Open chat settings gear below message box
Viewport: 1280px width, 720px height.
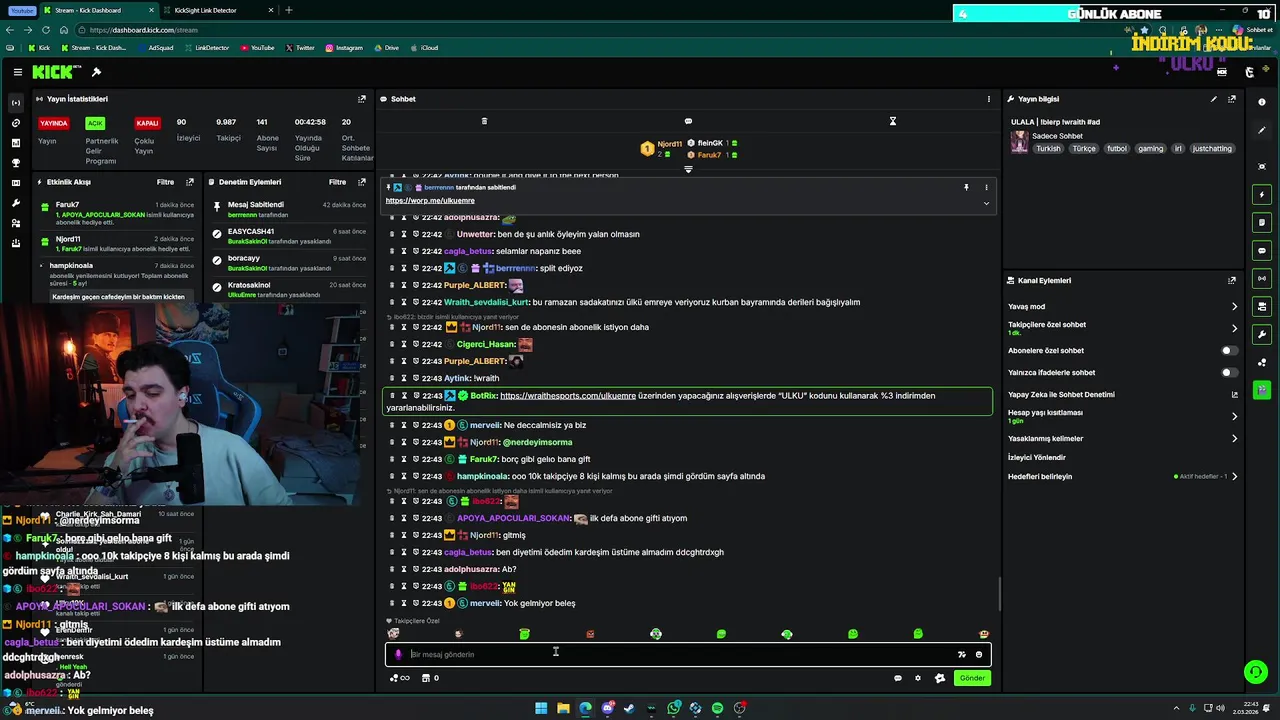tap(918, 678)
